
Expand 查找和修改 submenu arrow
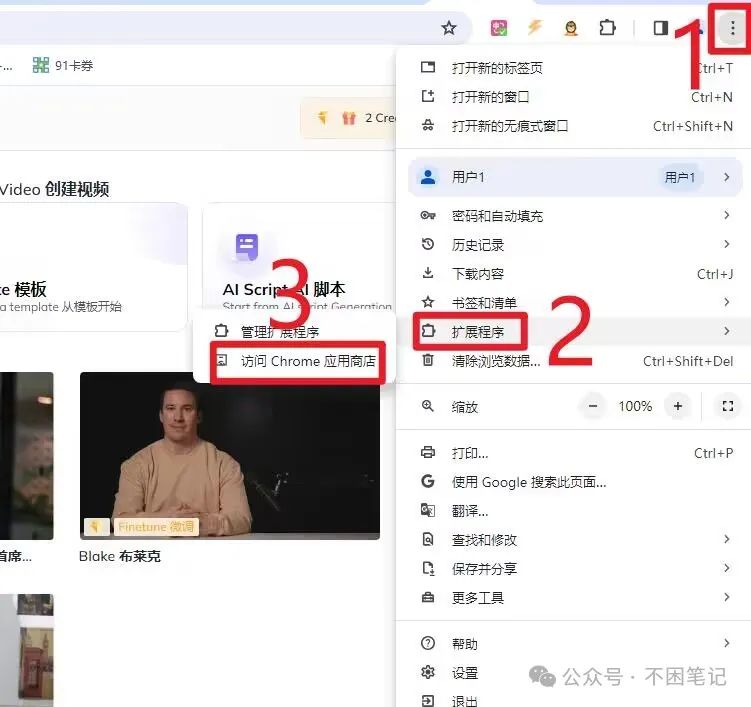click(x=727, y=539)
